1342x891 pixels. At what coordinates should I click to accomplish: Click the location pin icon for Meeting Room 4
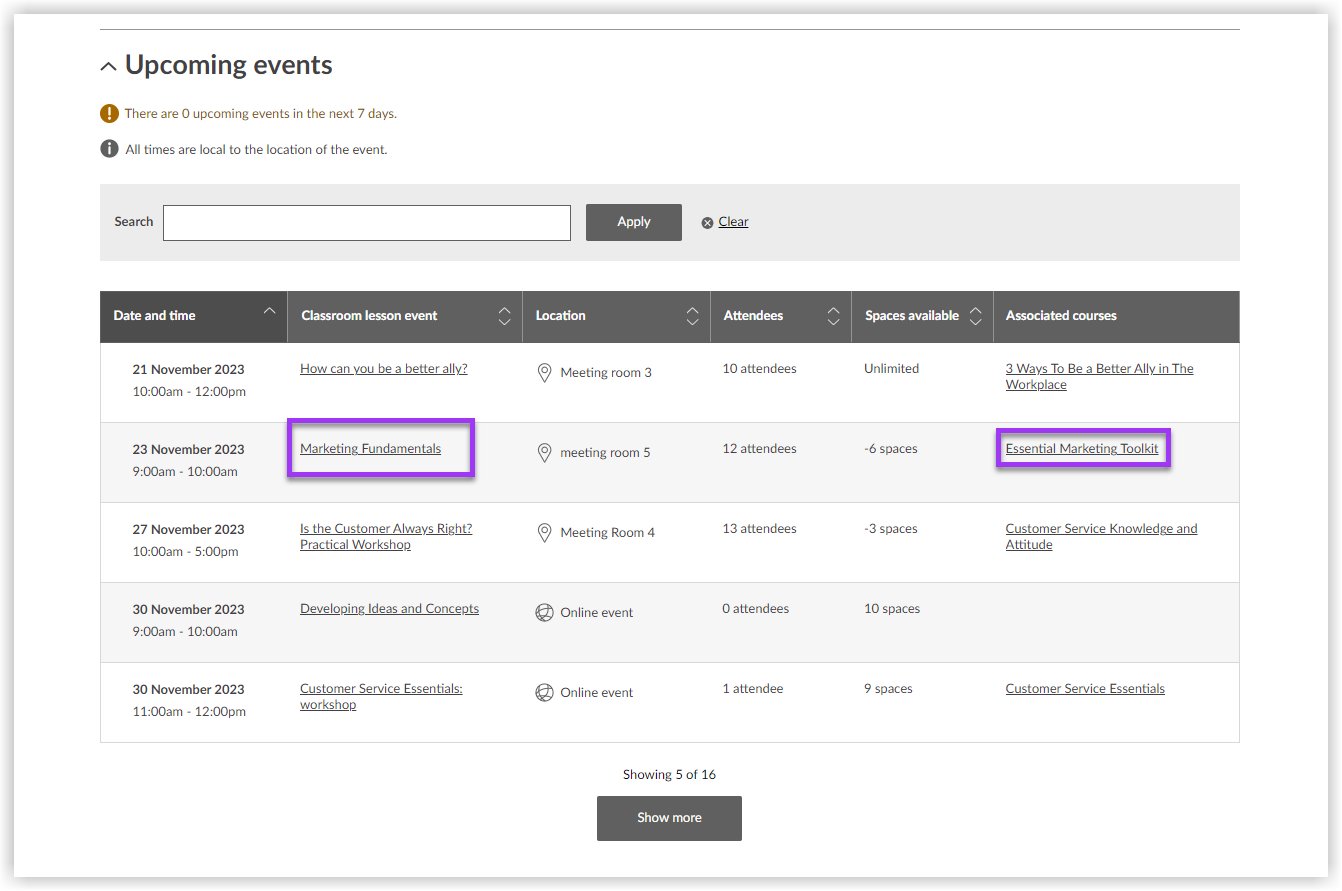coord(544,533)
